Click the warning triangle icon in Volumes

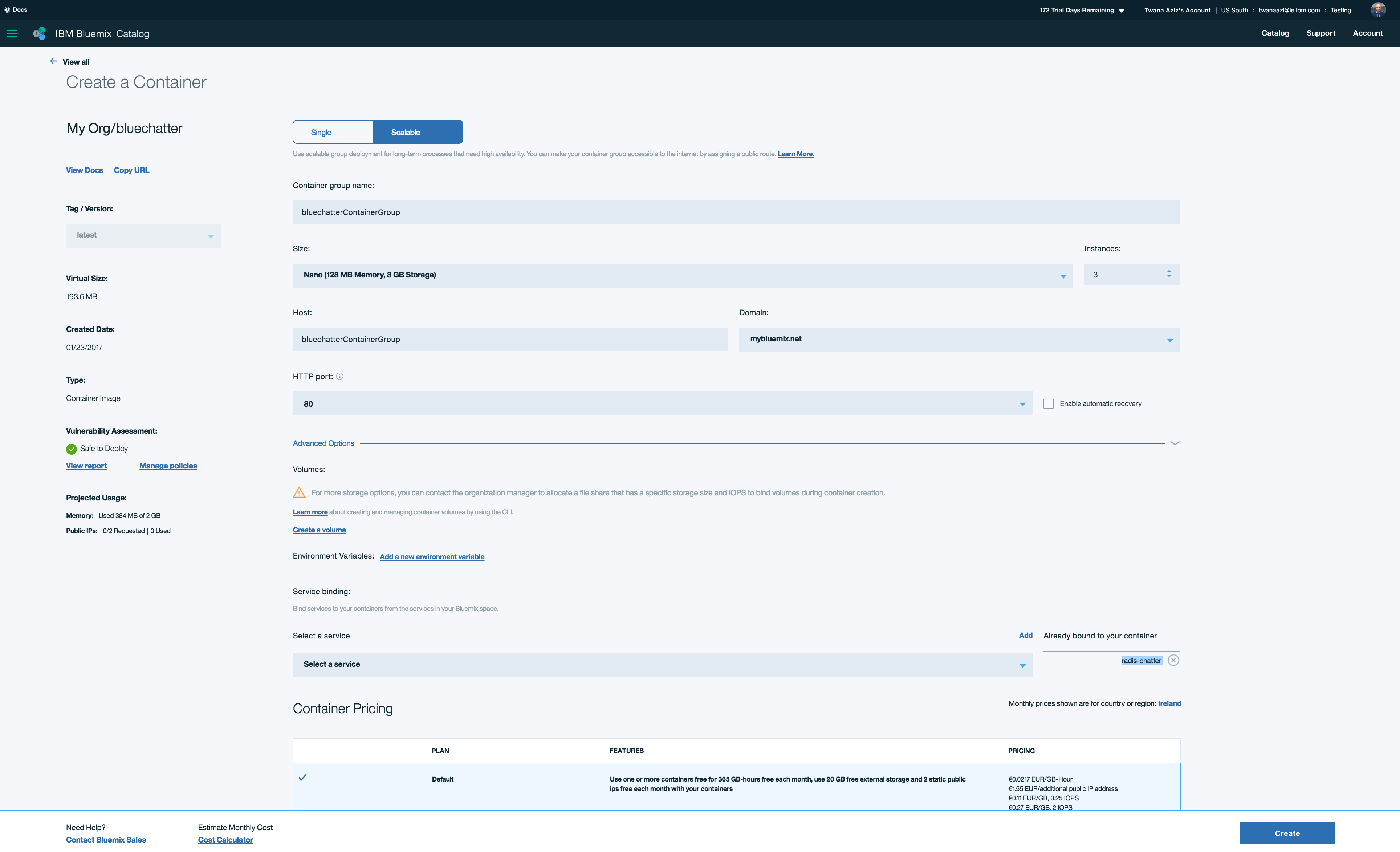tap(299, 492)
